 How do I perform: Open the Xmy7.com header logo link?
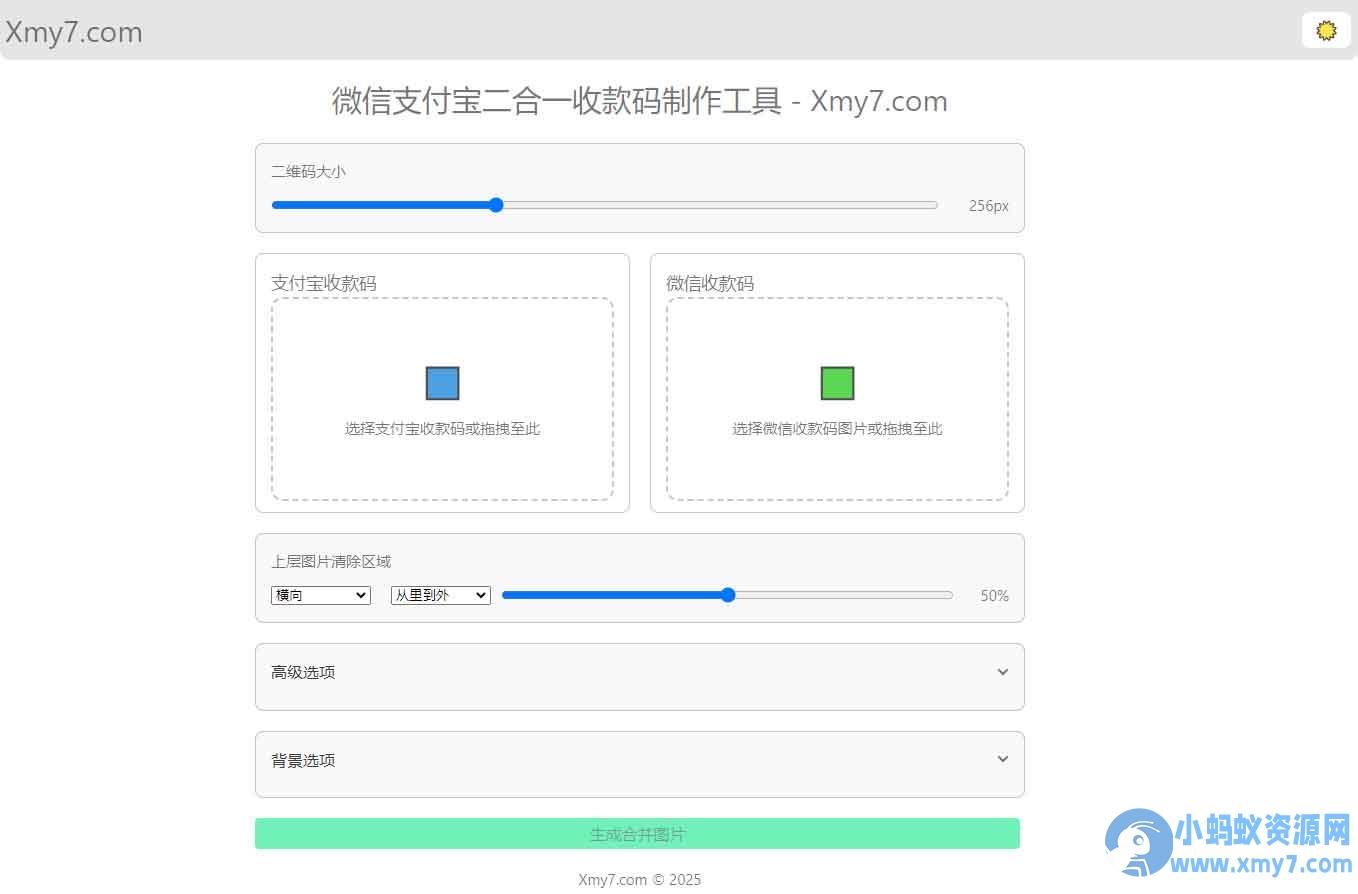pyautogui.click(x=74, y=32)
